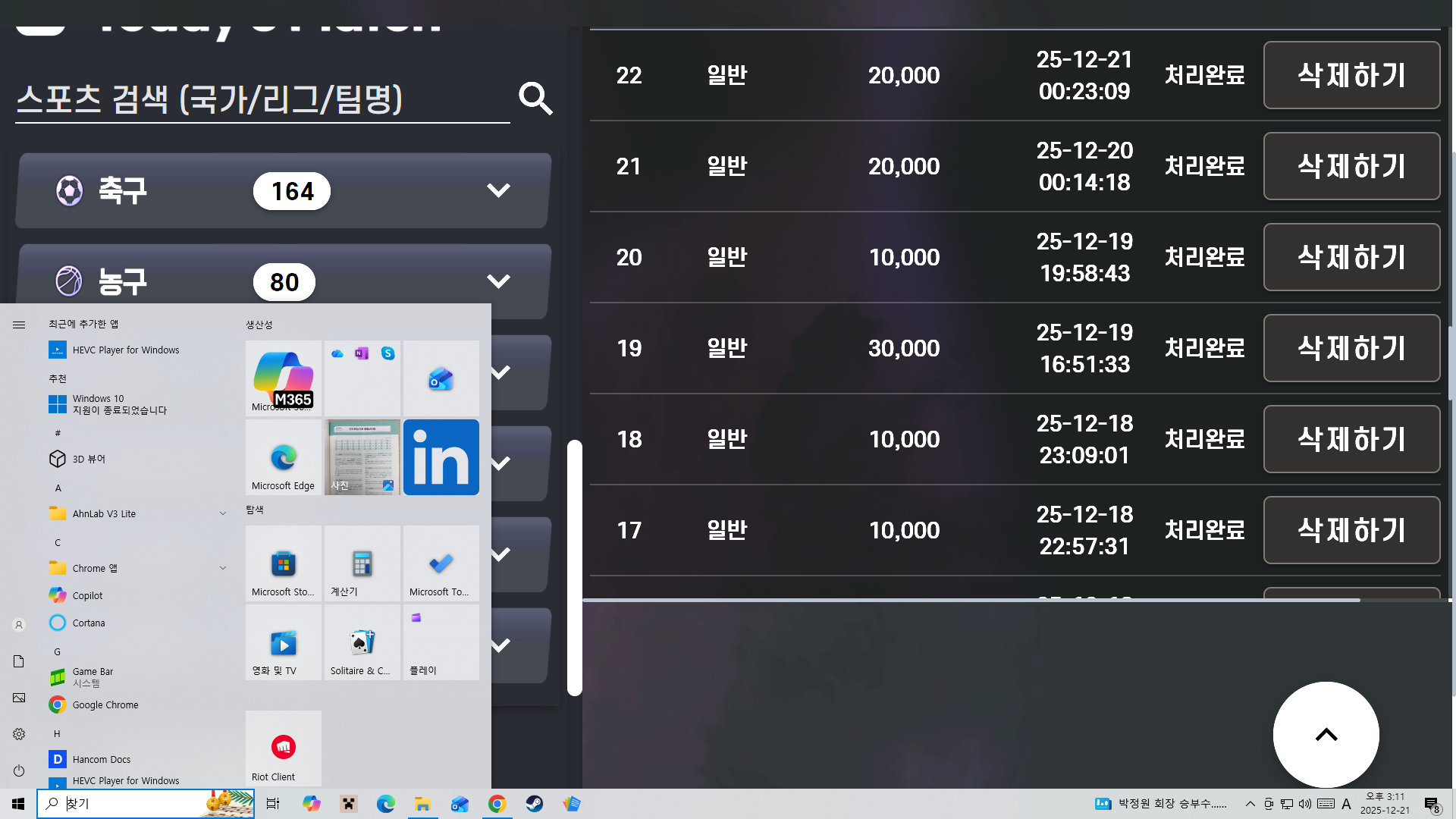Select Hancom Docs in the app list
The height and width of the screenshot is (819, 1456).
[102, 759]
